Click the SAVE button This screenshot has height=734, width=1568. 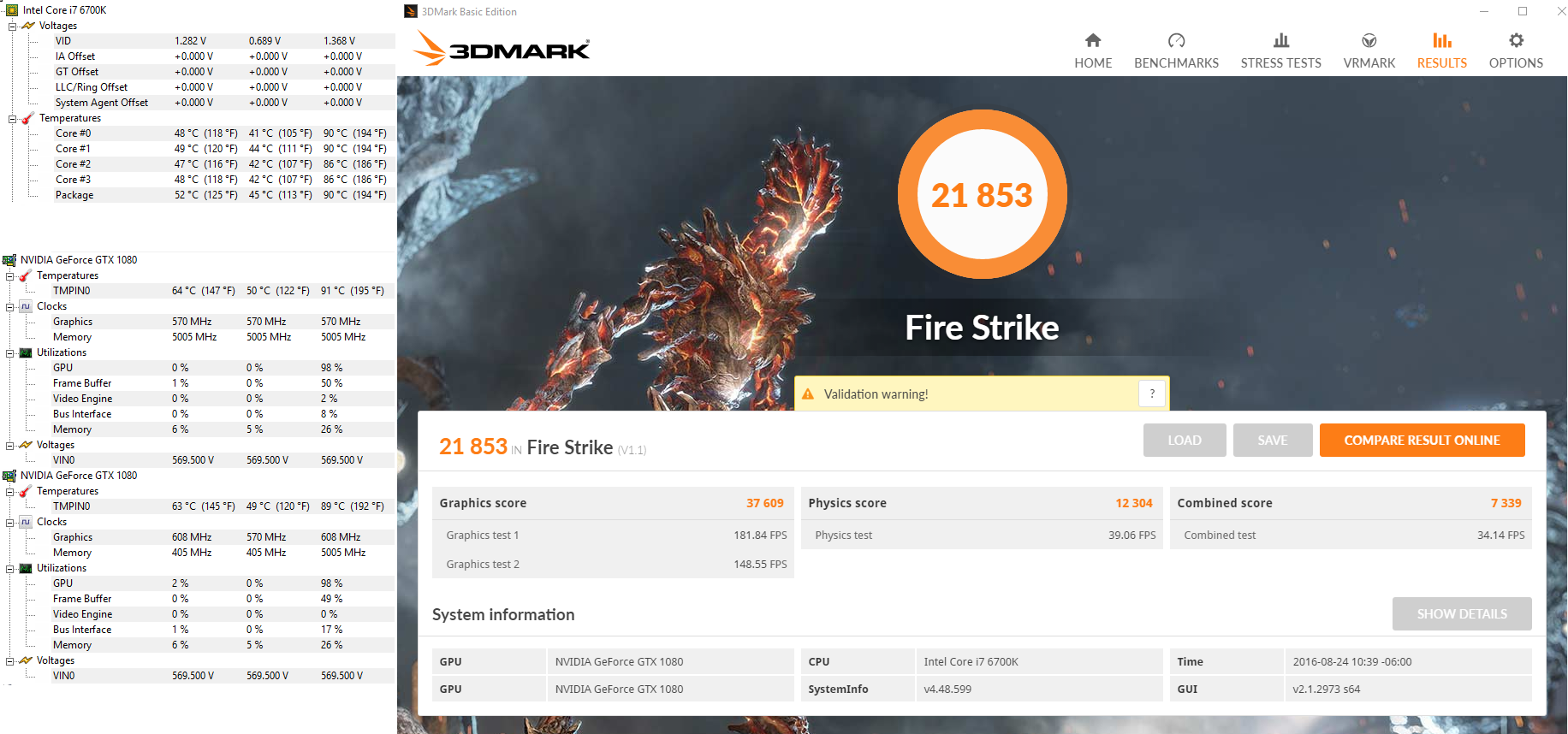point(1273,440)
